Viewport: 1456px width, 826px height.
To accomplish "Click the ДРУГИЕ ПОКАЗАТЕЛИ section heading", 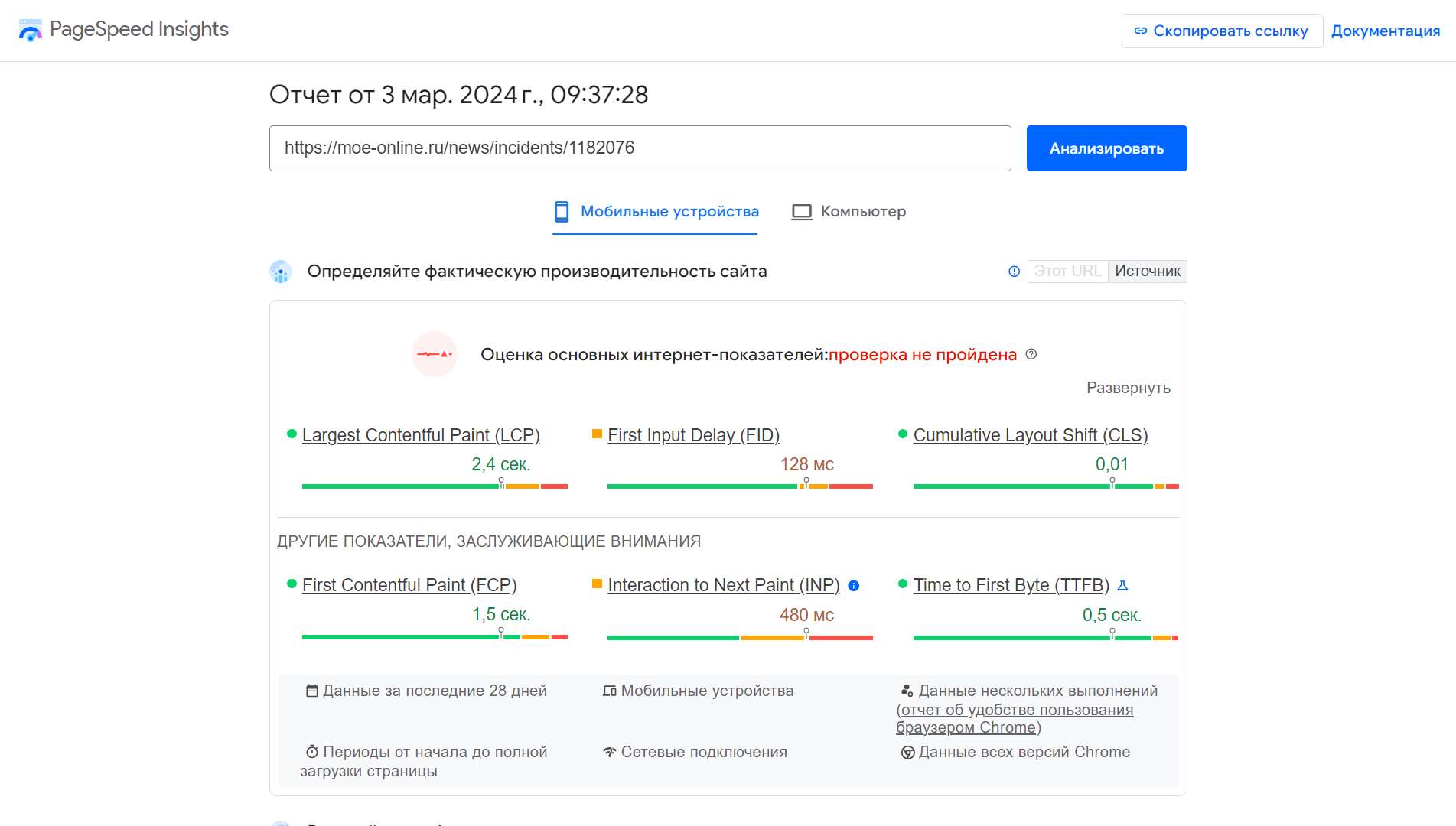I will point(489,541).
